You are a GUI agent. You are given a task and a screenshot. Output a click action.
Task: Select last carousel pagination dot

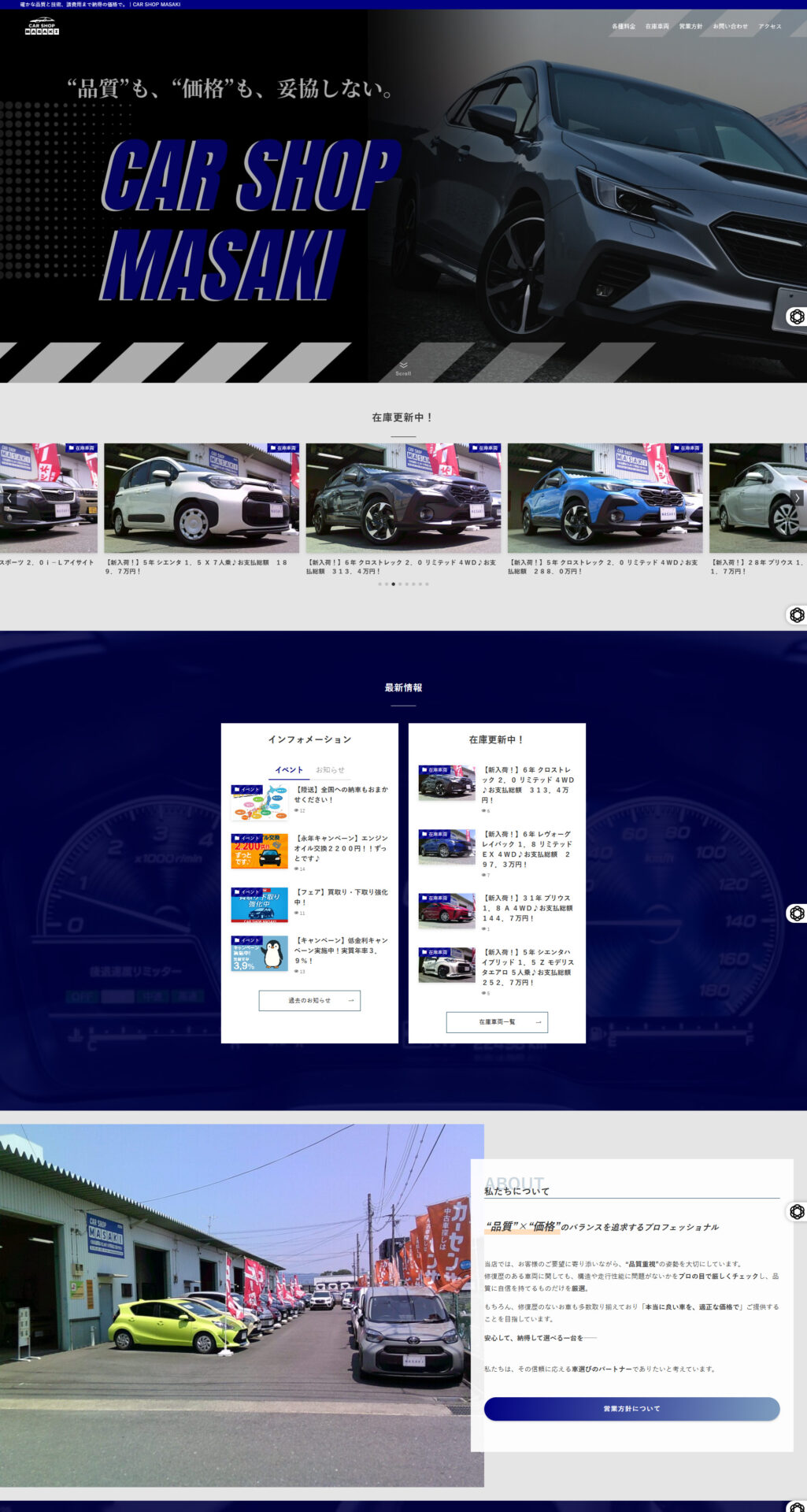coord(427,584)
